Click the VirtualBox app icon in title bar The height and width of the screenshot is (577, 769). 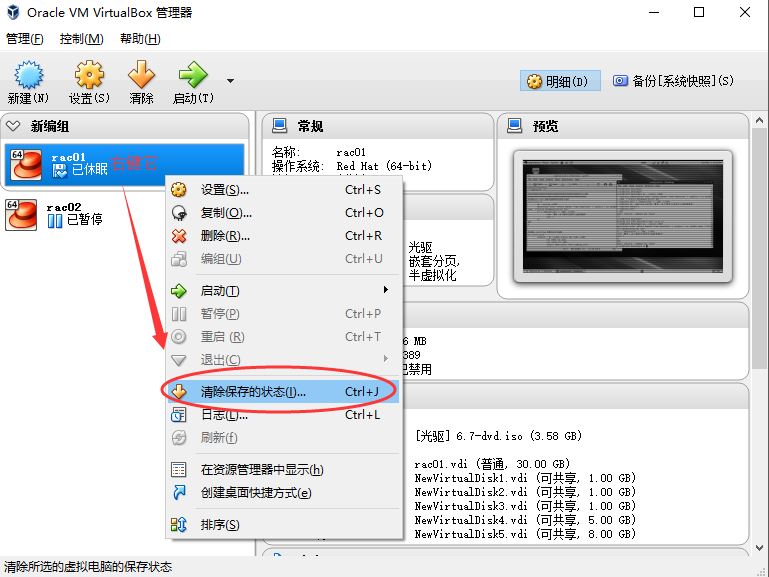coord(13,12)
